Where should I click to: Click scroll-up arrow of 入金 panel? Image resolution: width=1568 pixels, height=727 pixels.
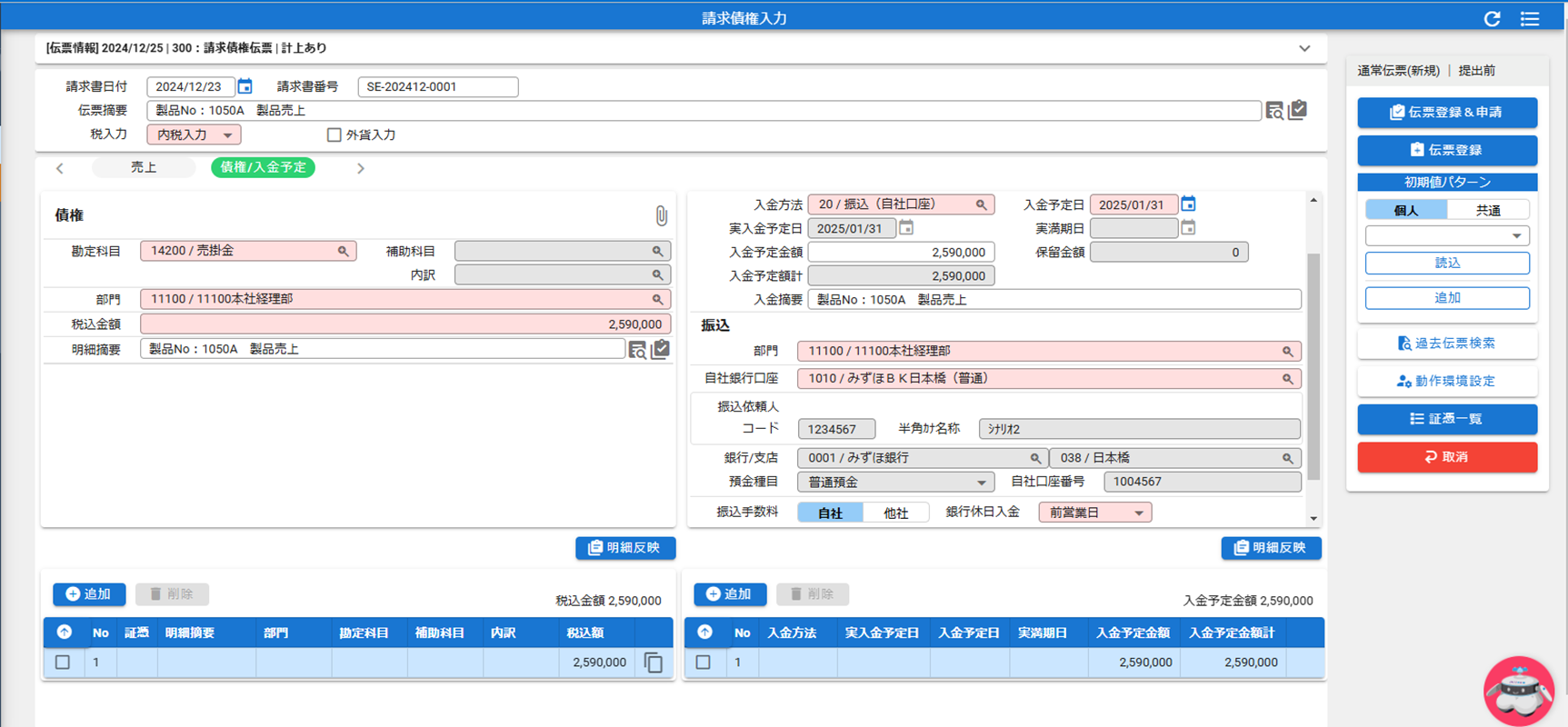coord(1313,200)
